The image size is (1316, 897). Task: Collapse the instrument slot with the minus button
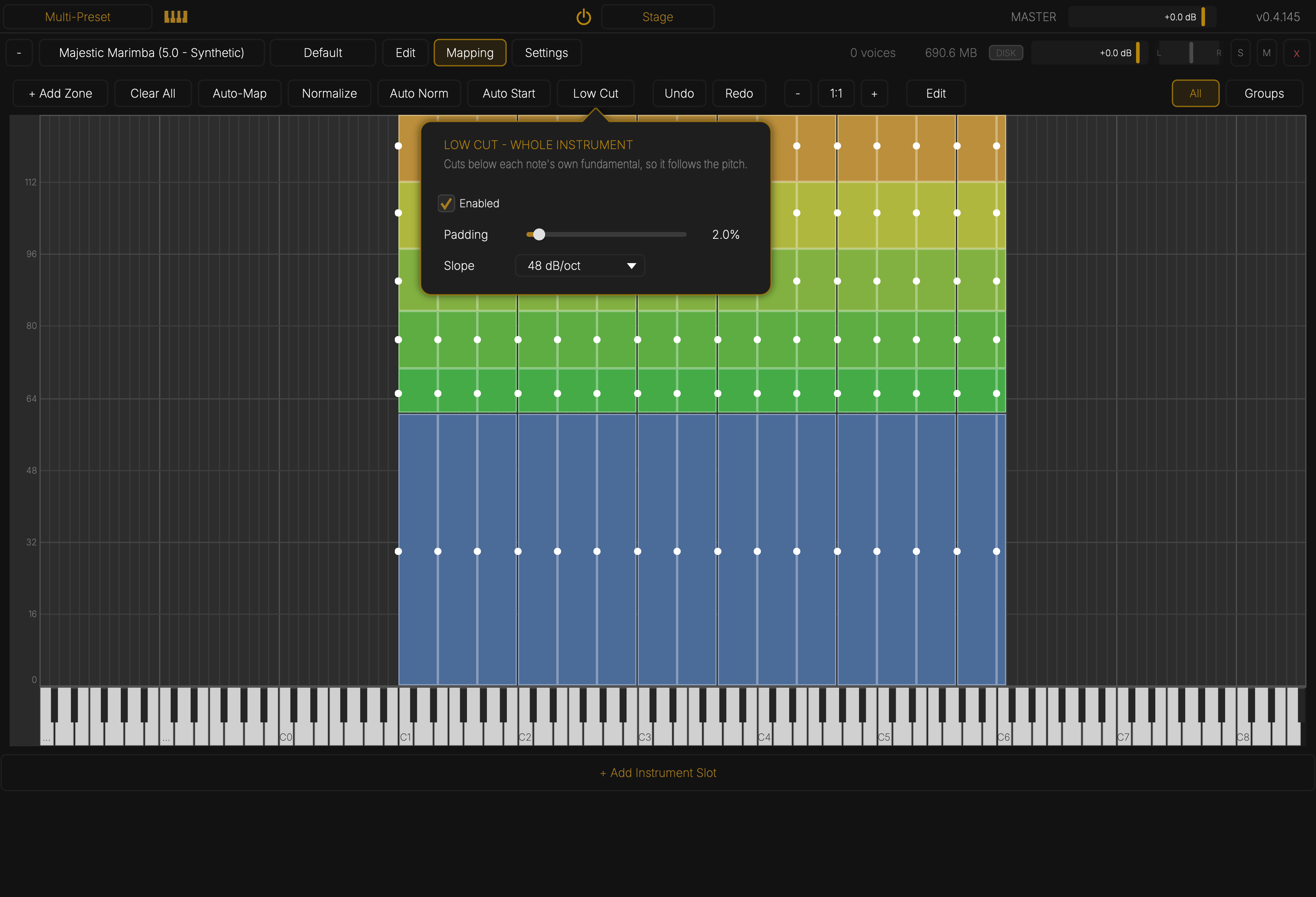click(19, 53)
